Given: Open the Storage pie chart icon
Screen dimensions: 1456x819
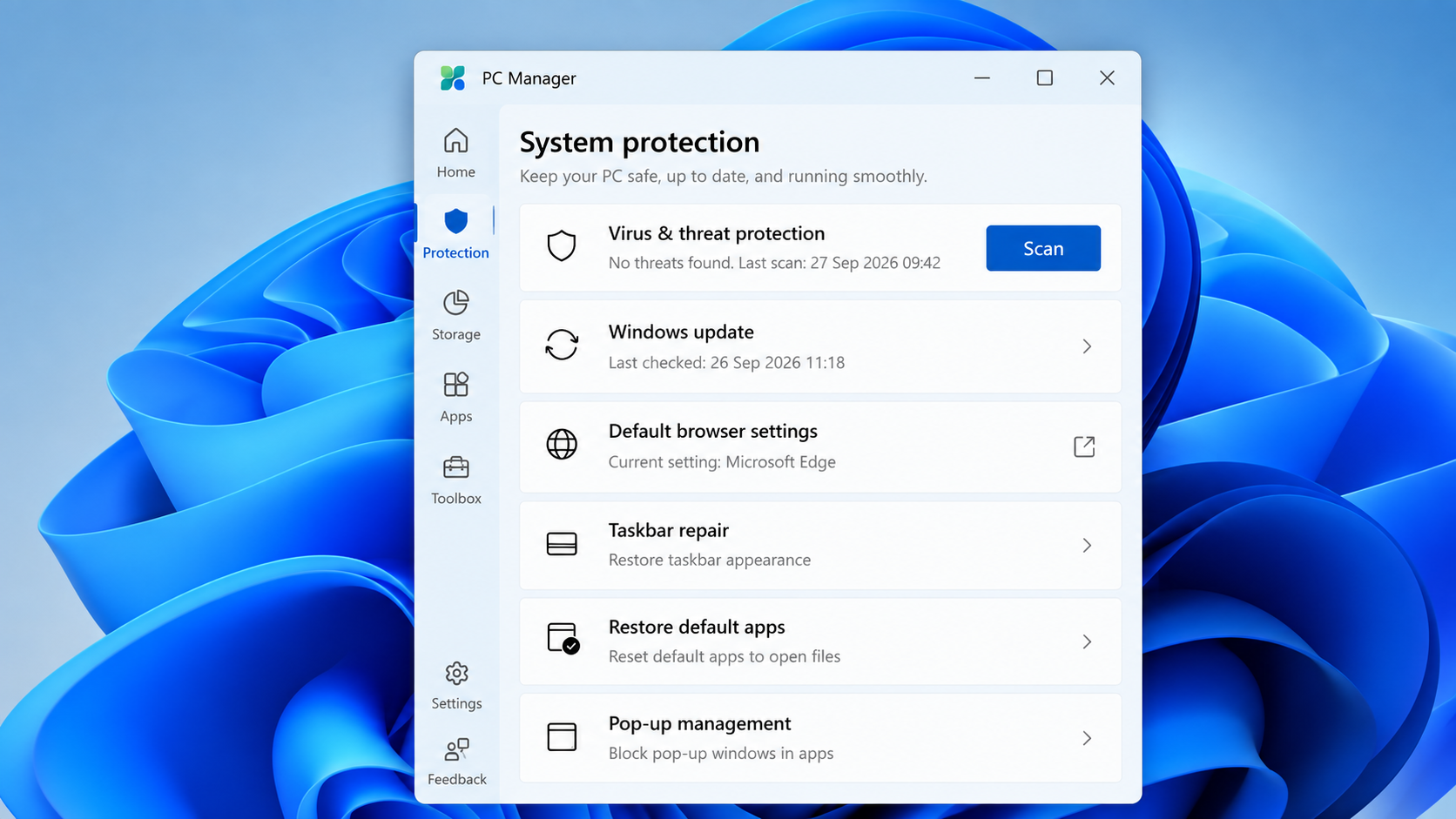Looking at the screenshot, I should 456,302.
